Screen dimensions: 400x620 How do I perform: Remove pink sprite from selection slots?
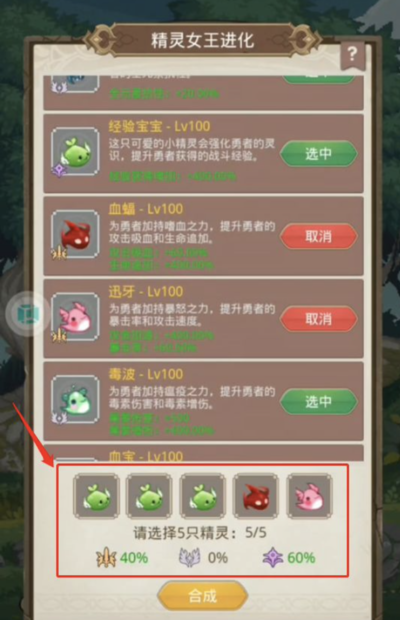(x=309, y=496)
